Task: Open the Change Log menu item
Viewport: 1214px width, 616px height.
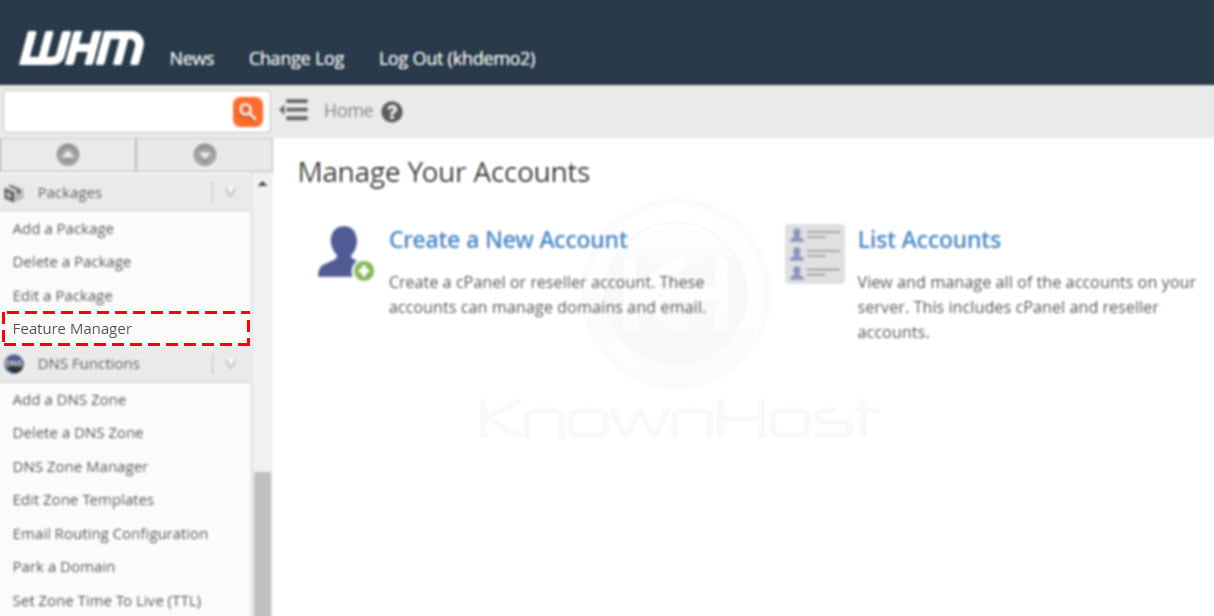Action: tap(296, 59)
